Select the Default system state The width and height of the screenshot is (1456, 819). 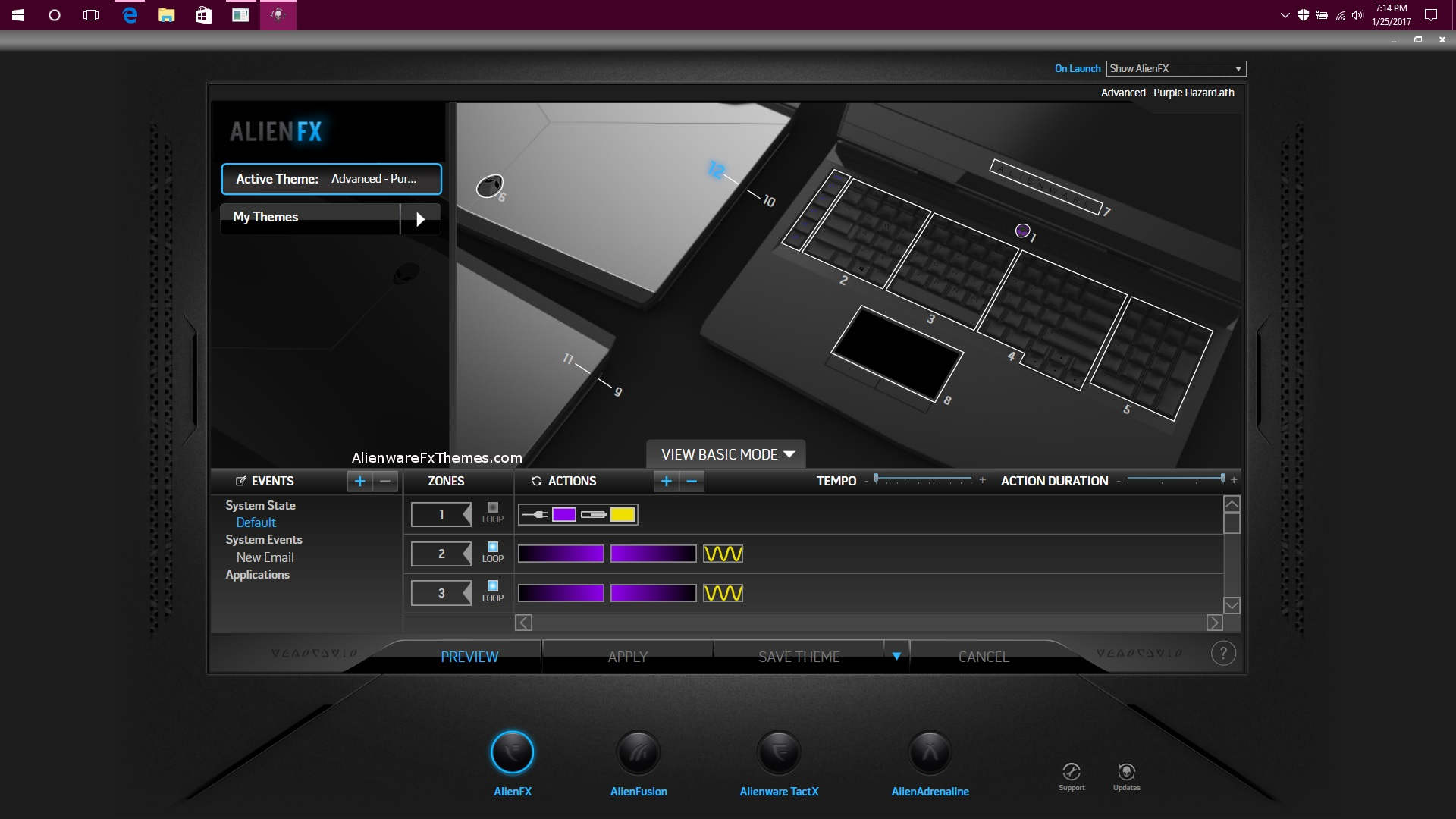256,522
